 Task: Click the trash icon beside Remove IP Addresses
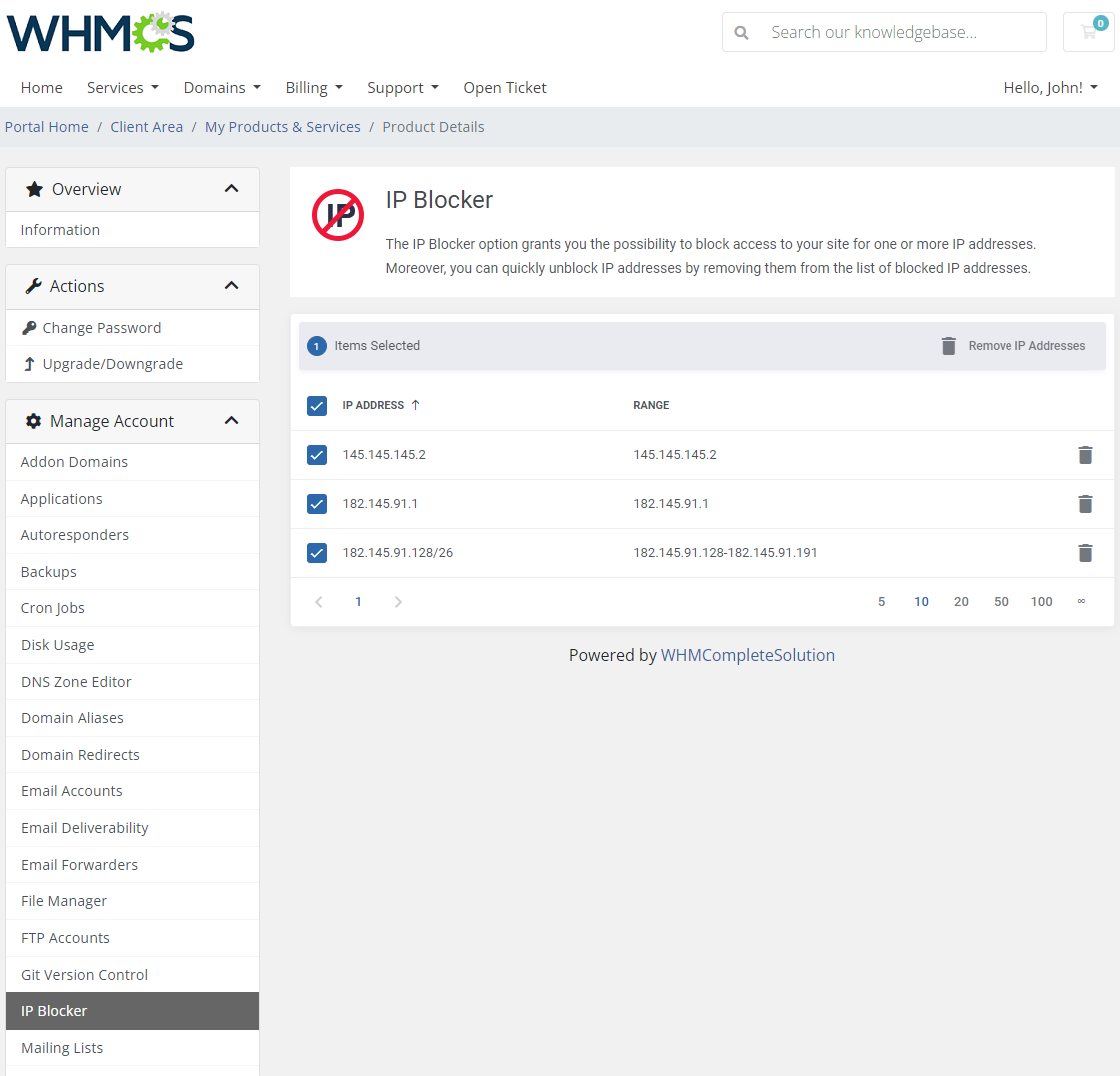click(949, 346)
